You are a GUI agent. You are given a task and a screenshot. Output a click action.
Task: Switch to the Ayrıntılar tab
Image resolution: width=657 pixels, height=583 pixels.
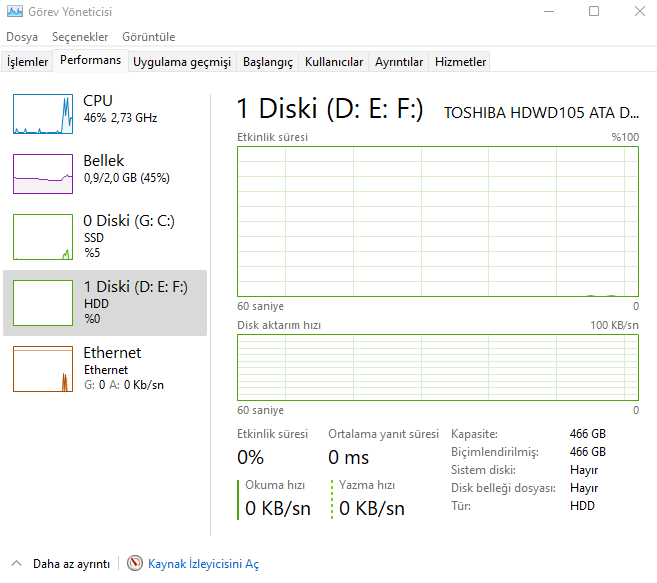(x=399, y=62)
